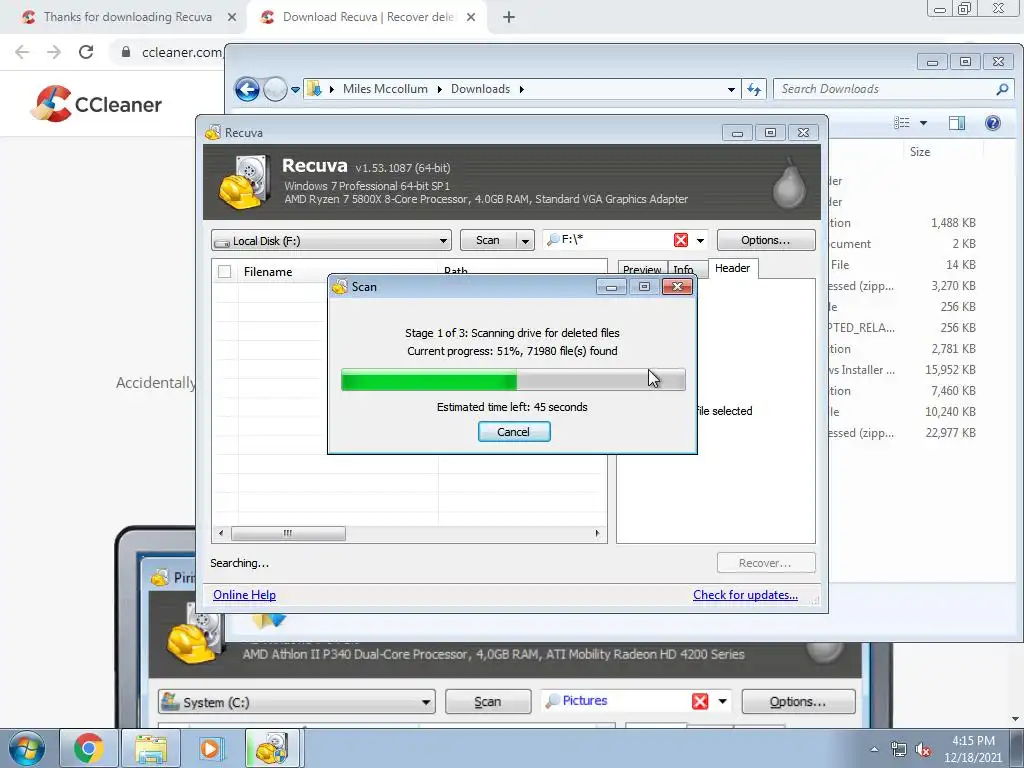This screenshot has width=1024, height=768.
Task: Click the muted volume tray icon
Action: click(x=923, y=750)
